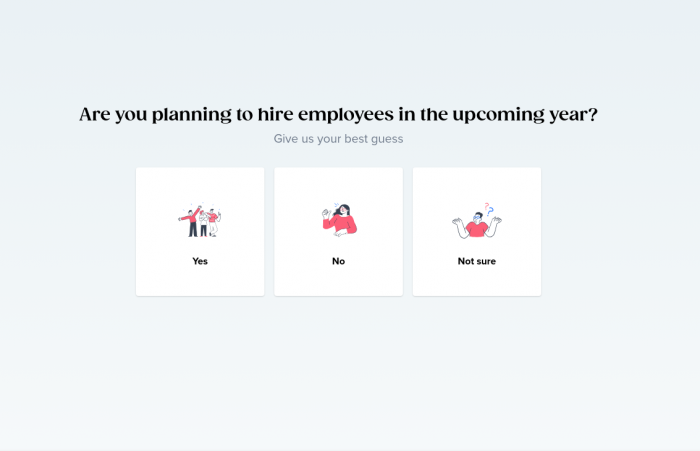Click the blue question mark icon
Image resolution: width=700 pixels, height=451 pixels.
click(490, 211)
